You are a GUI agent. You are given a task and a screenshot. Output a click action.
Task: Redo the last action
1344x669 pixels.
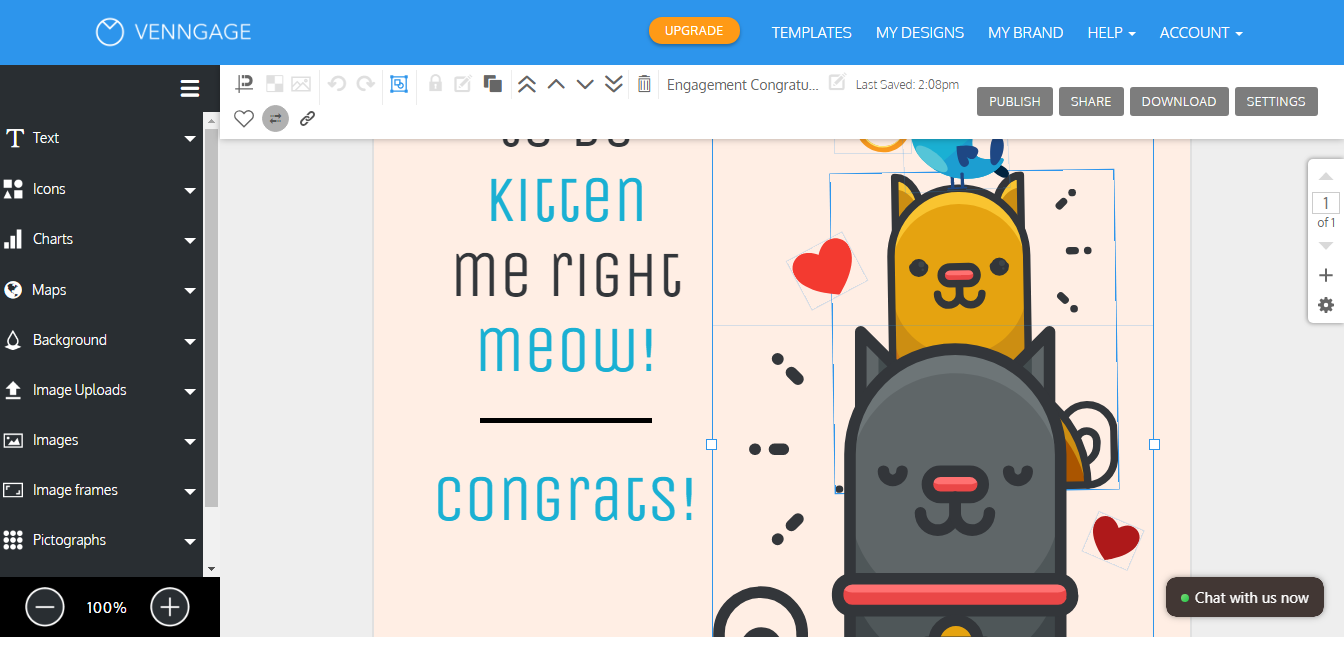point(366,84)
